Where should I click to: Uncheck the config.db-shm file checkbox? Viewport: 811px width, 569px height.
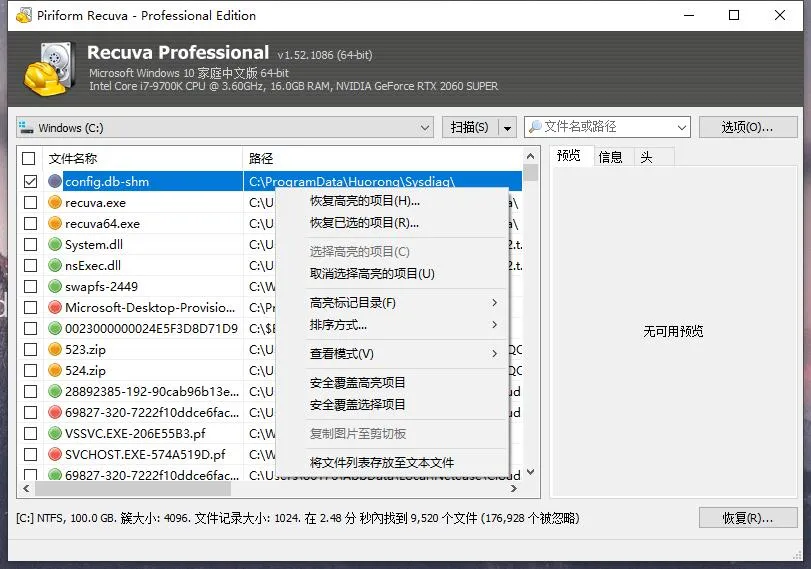coord(30,182)
